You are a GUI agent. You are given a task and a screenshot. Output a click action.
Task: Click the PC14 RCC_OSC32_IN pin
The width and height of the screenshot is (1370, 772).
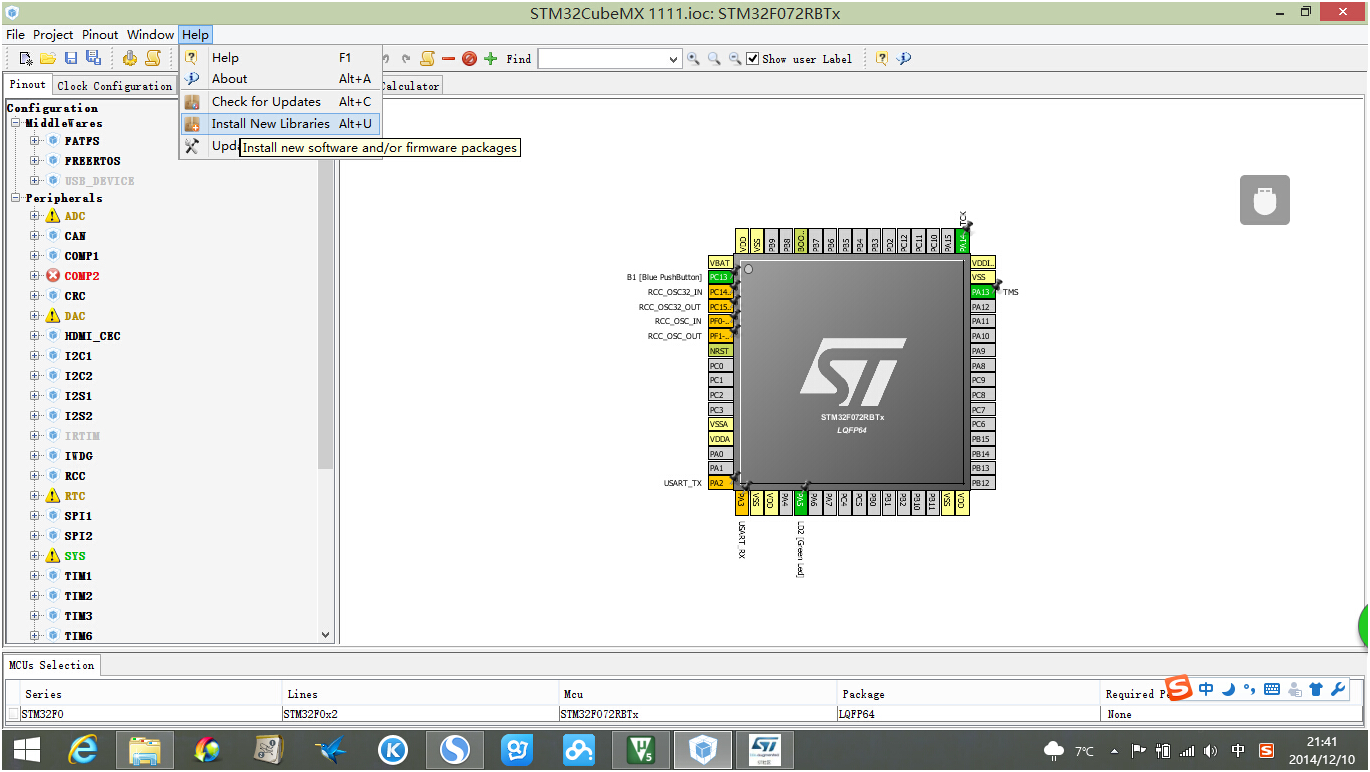click(720, 292)
